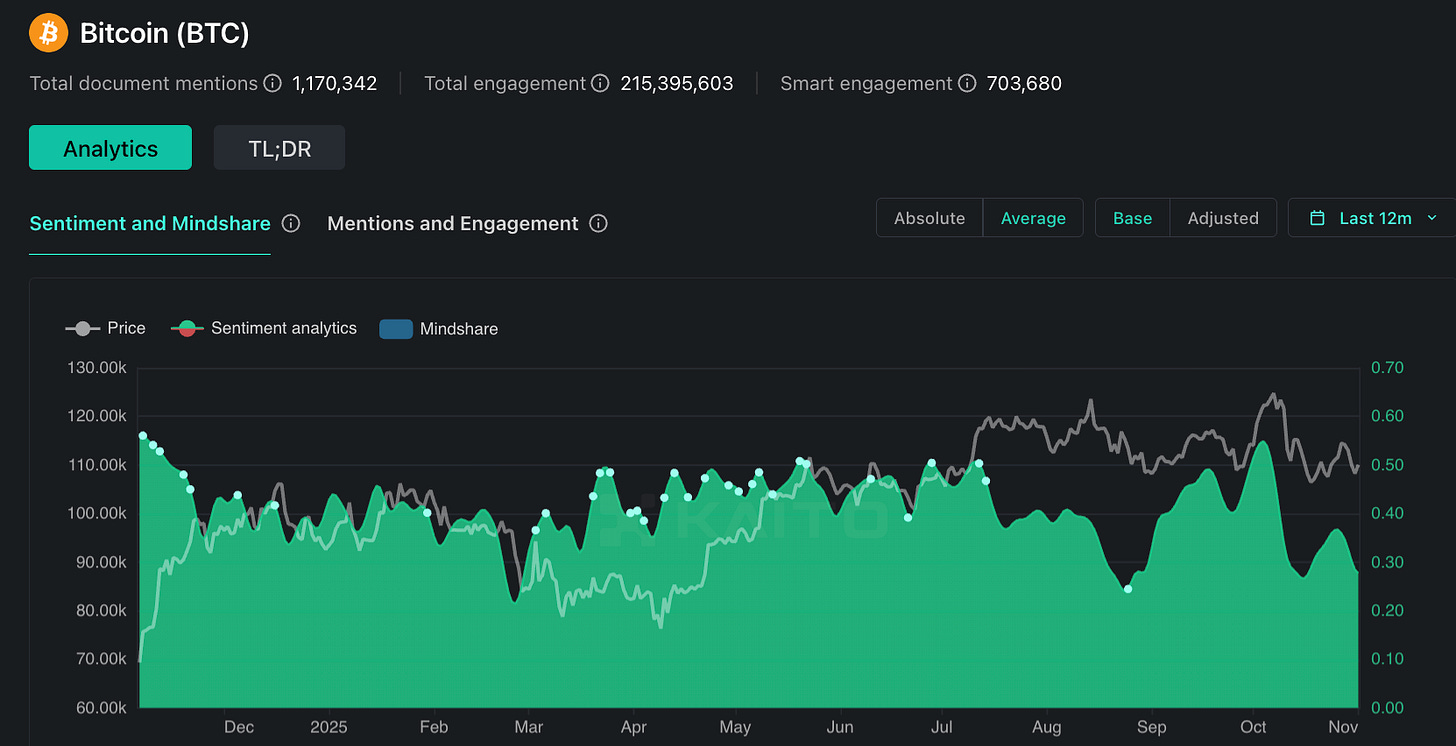Open the TL;DR view
1456x746 pixels.
tap(279, 148)
